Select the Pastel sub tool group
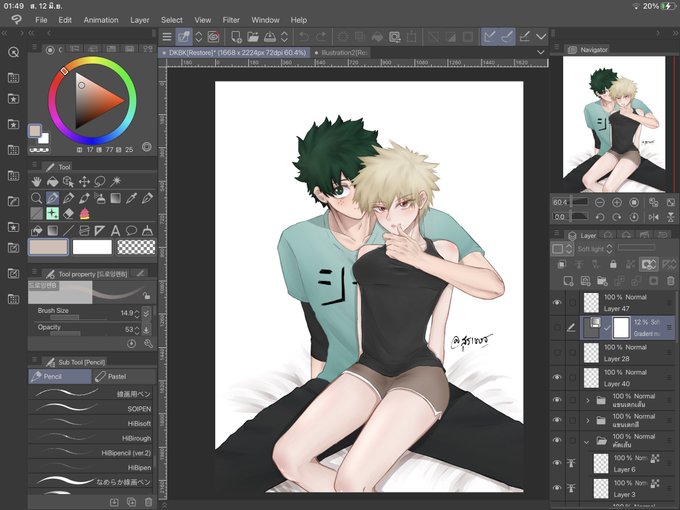 point(123,376)
